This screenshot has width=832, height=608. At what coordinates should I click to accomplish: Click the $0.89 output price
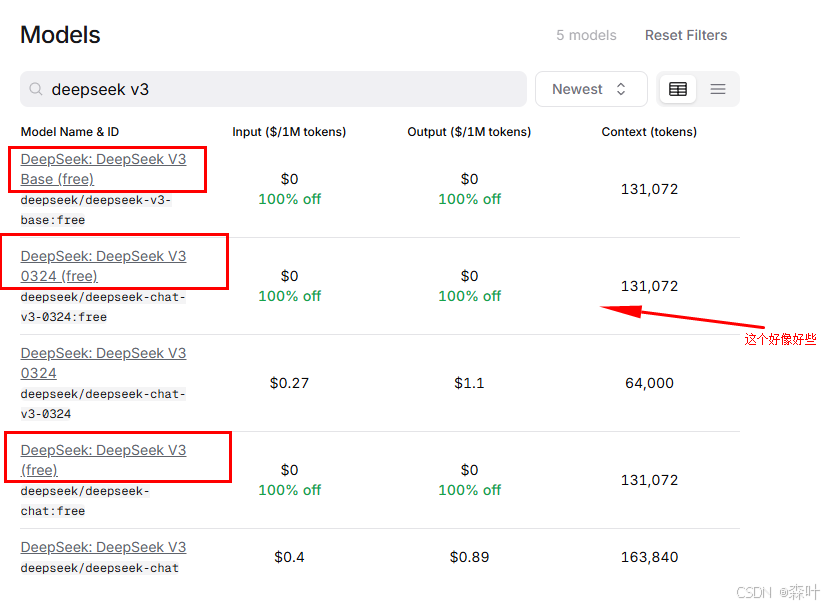tap(469, 557)
